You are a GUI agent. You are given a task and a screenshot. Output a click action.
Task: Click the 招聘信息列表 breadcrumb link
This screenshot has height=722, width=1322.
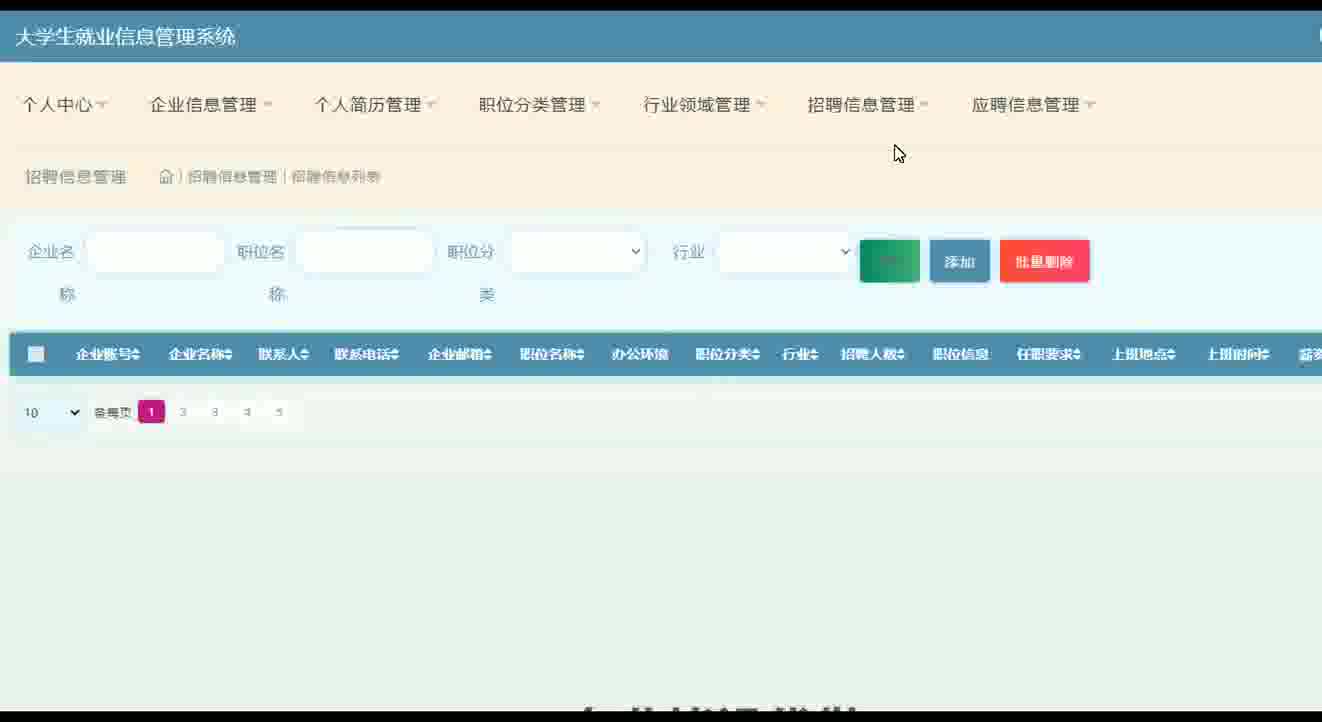pyautogui.click(x=336, y=177)
